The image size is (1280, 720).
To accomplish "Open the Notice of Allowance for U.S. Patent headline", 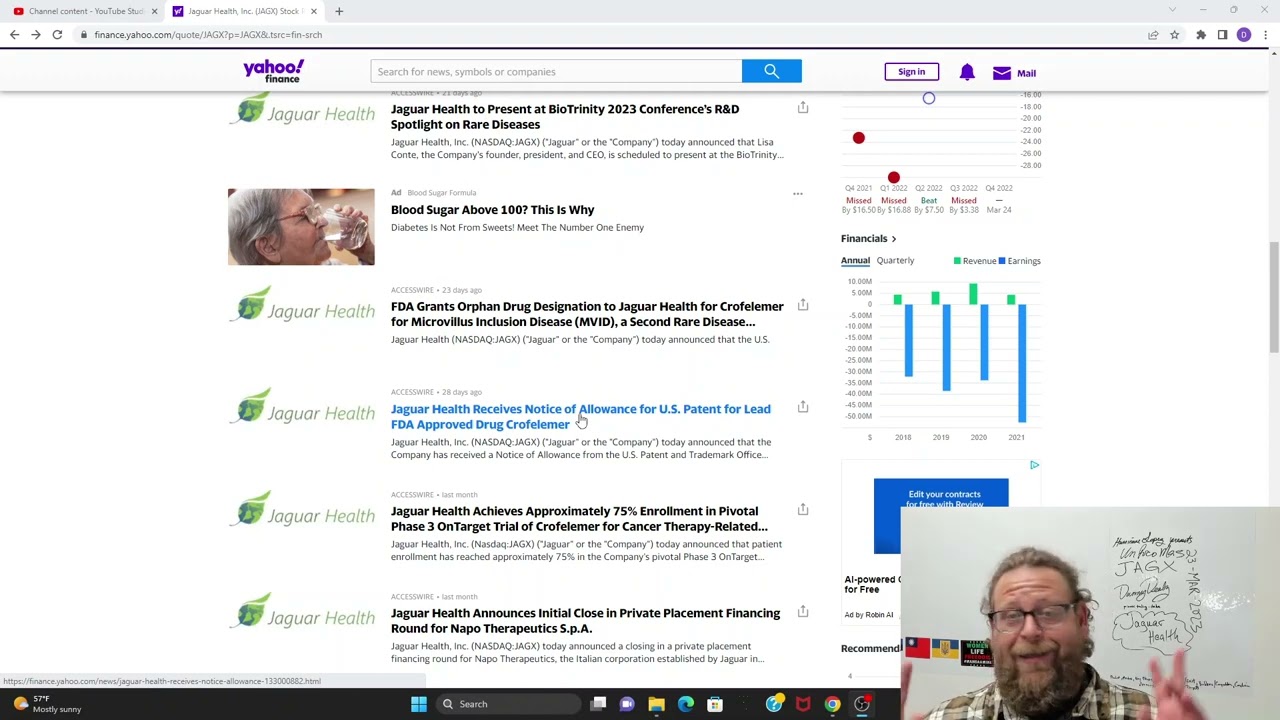I will coord(581,417).
